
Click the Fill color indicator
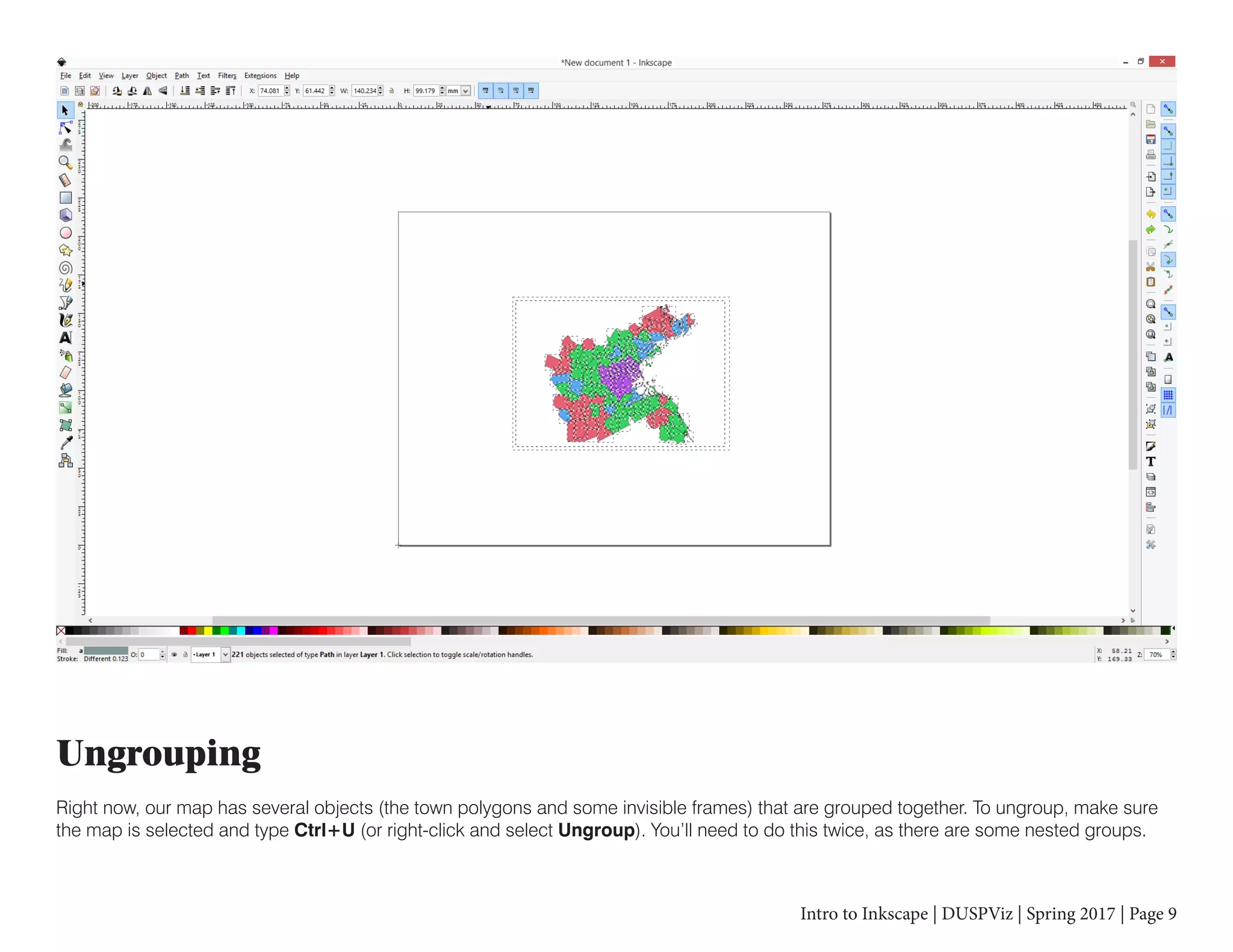(x=105, y=651)
